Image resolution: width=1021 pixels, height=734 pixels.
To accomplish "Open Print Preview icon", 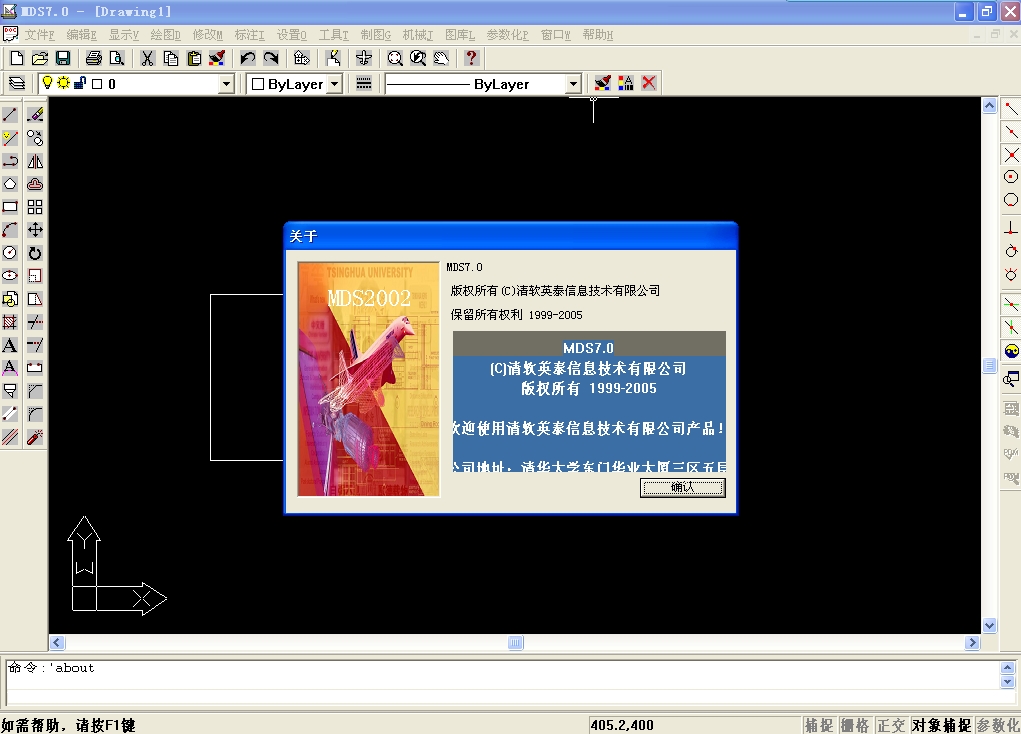I will 117,59.
